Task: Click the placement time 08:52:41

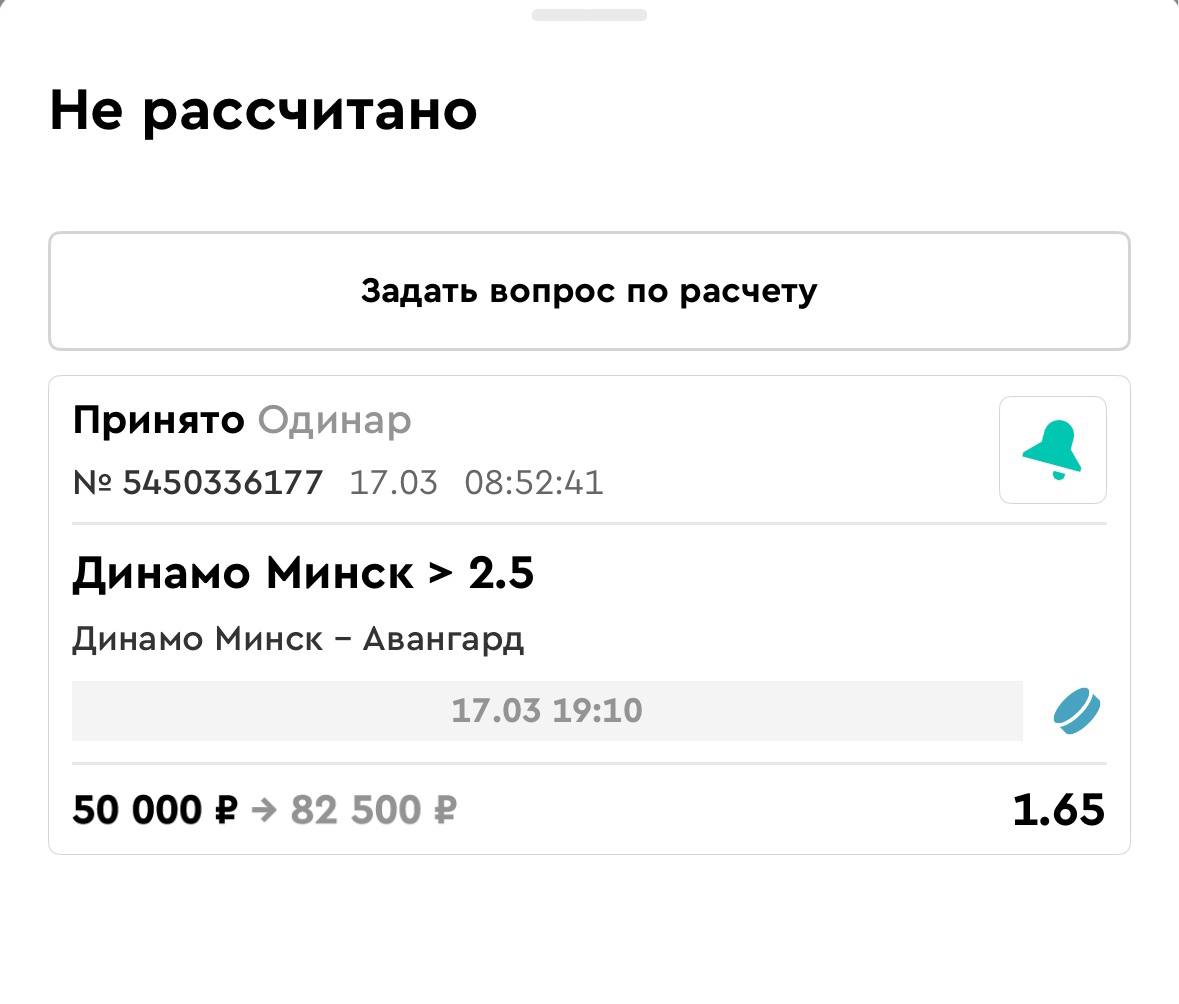Action: click(534, 483)
